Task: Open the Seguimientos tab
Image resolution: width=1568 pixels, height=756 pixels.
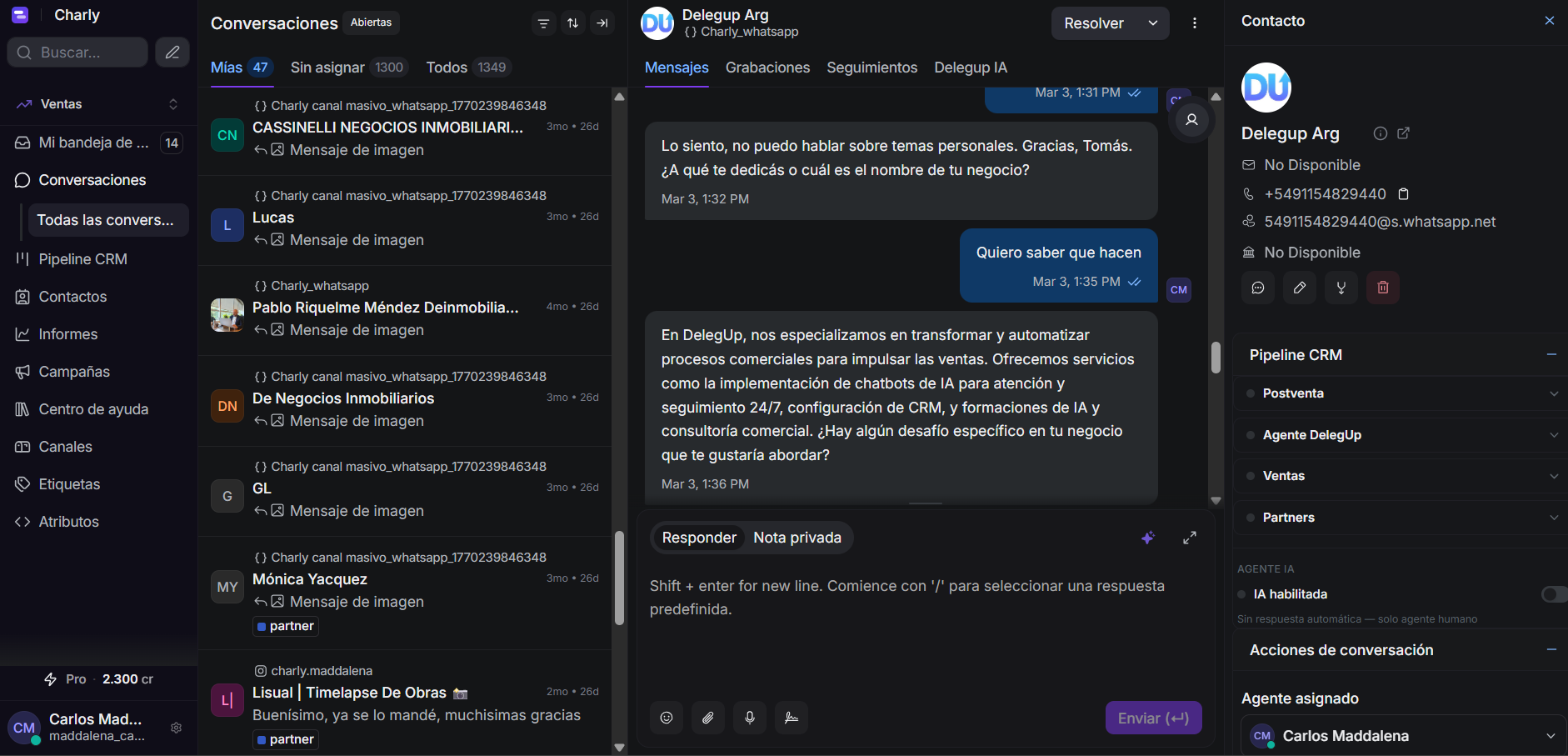Action: (871, 68)
